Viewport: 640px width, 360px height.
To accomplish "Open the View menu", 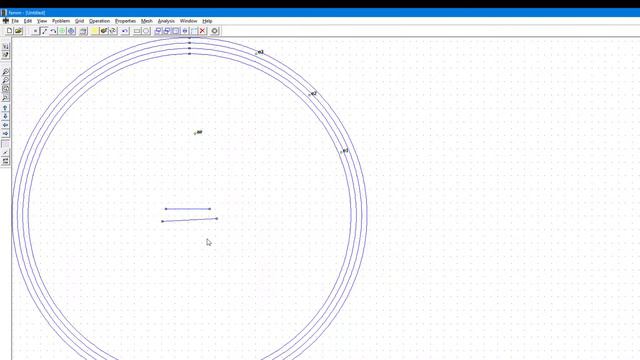I will point(42,21).
